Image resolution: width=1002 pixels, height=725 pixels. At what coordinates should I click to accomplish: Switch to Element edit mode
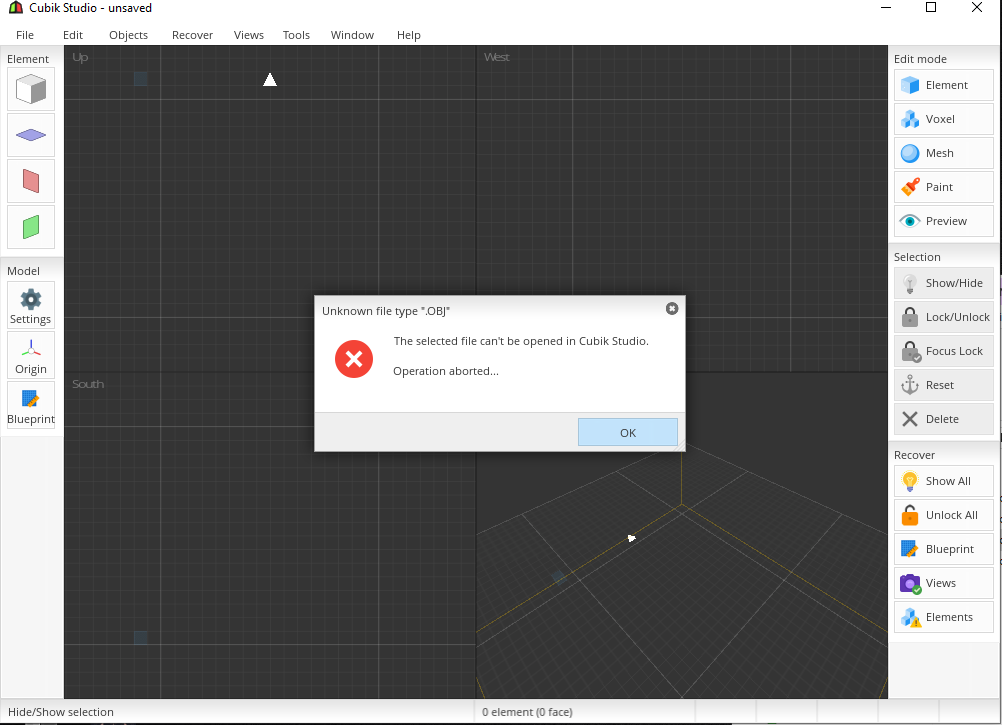tap(943, 85)
